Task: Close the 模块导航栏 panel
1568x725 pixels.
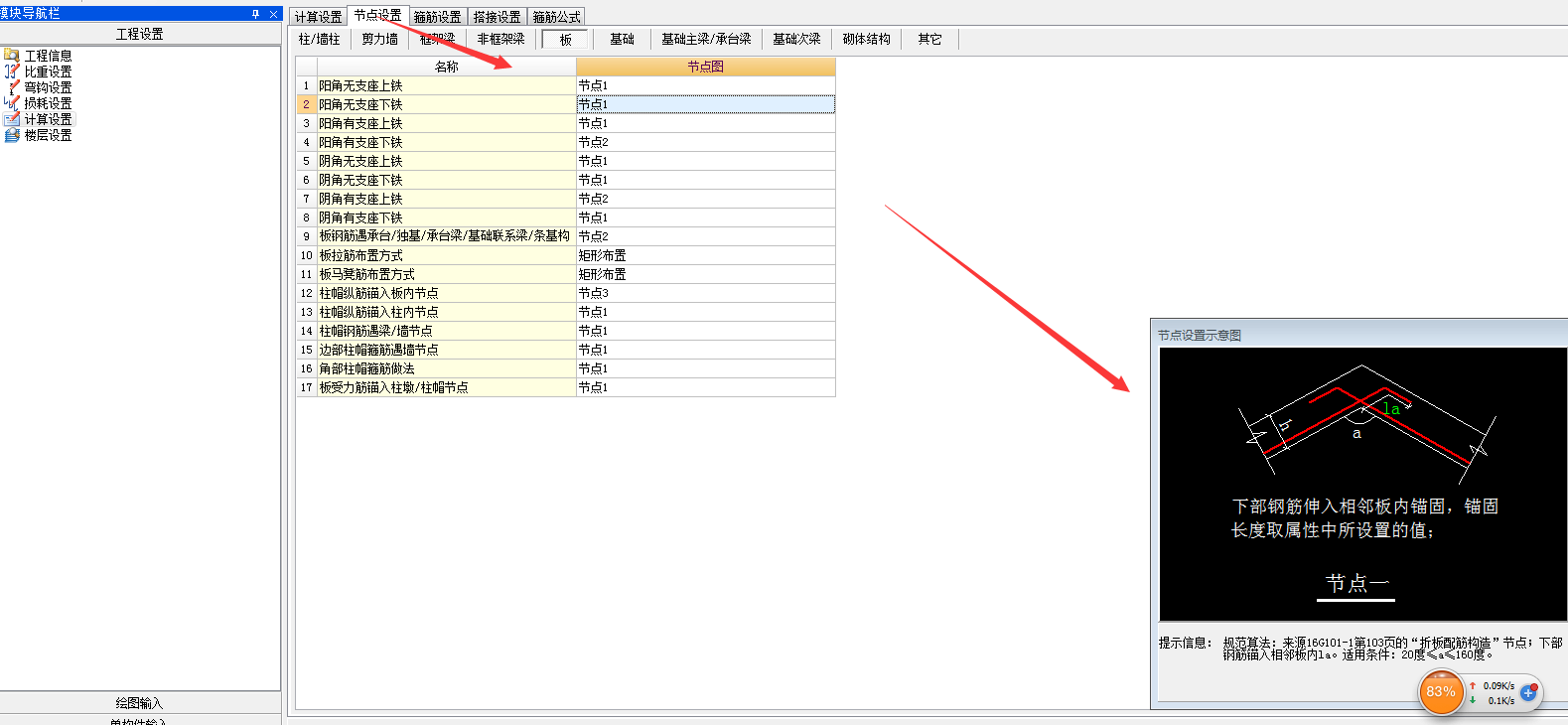Action: point(273,14)
